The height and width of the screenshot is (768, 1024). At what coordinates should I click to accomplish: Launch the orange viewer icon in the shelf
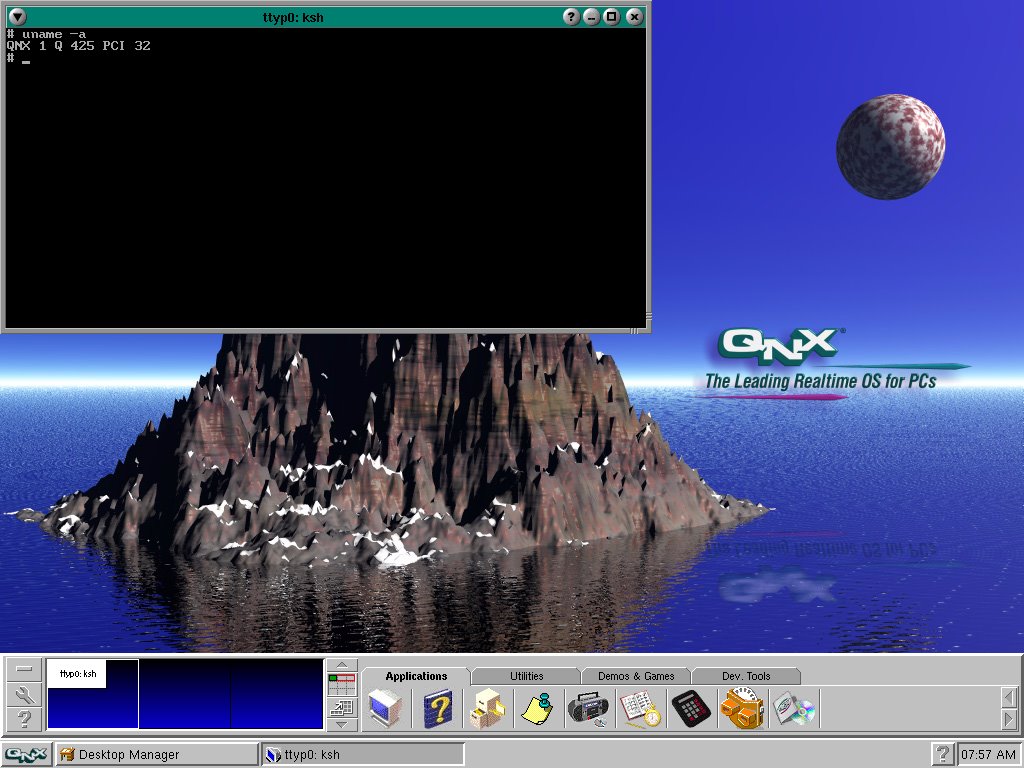pyautogui.click(x=741, y=709)
